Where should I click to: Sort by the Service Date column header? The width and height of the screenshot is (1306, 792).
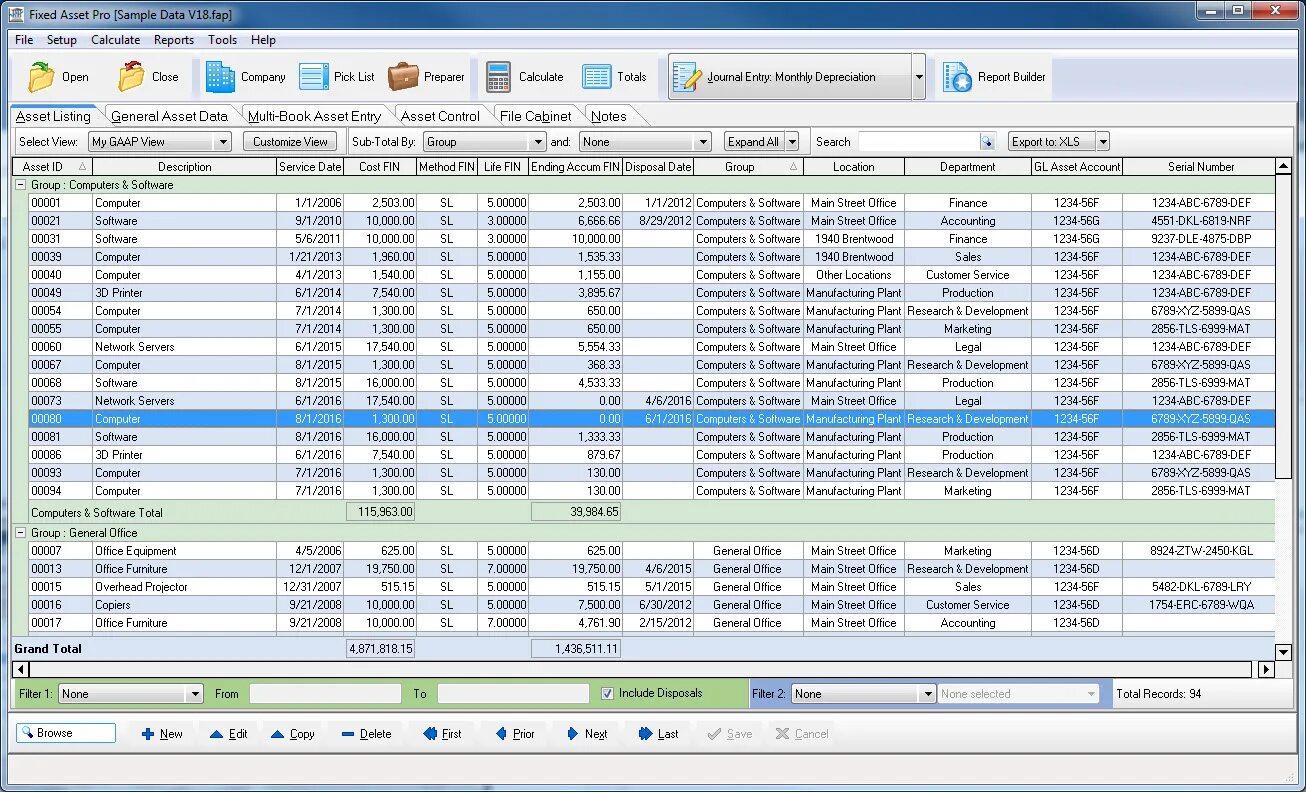click(310, 167)
